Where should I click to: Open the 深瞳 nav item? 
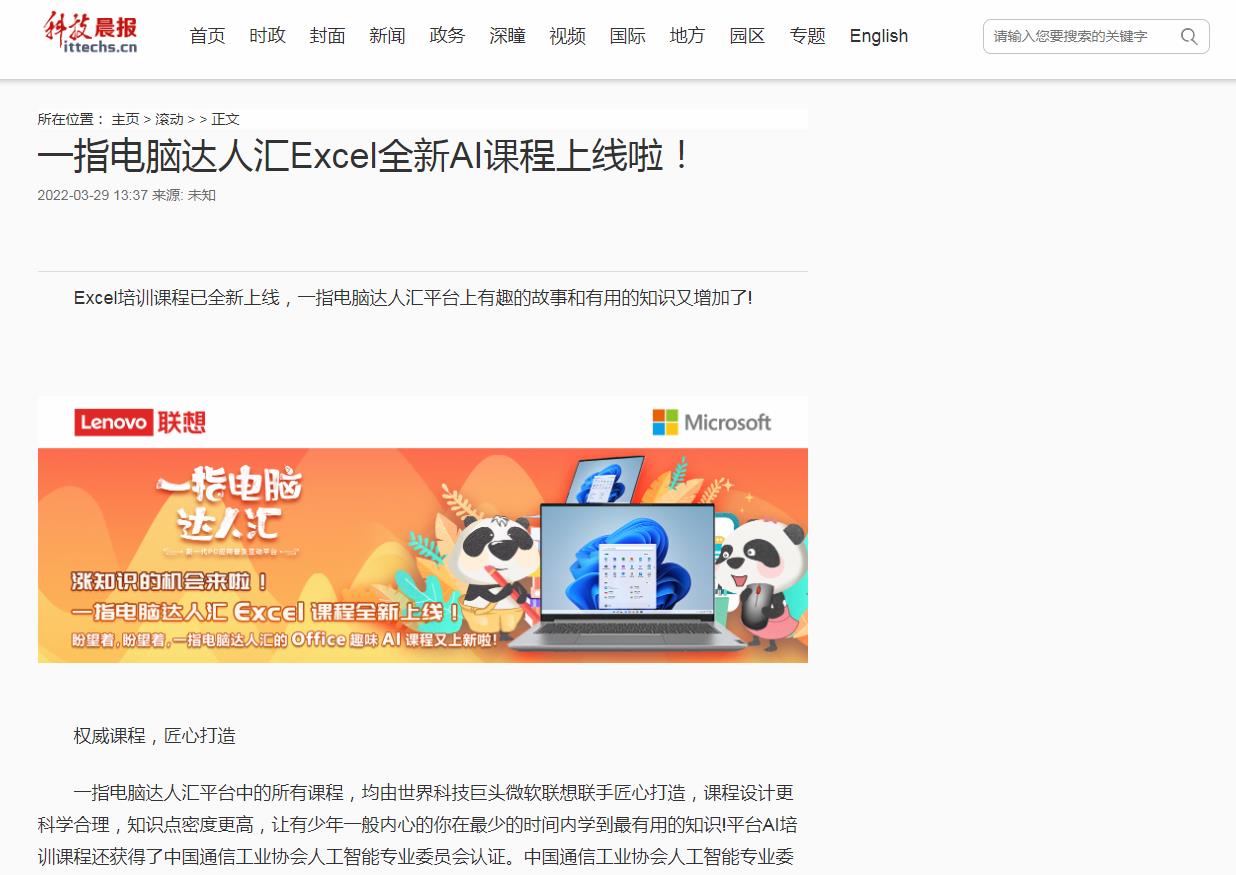click(508, 36)
